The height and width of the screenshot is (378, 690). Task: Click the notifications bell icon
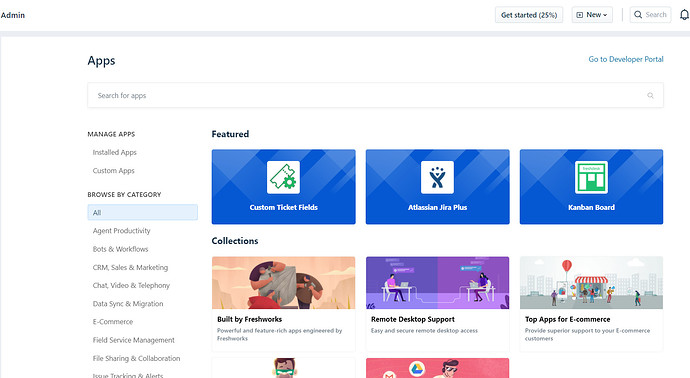(x=684, y=15)
